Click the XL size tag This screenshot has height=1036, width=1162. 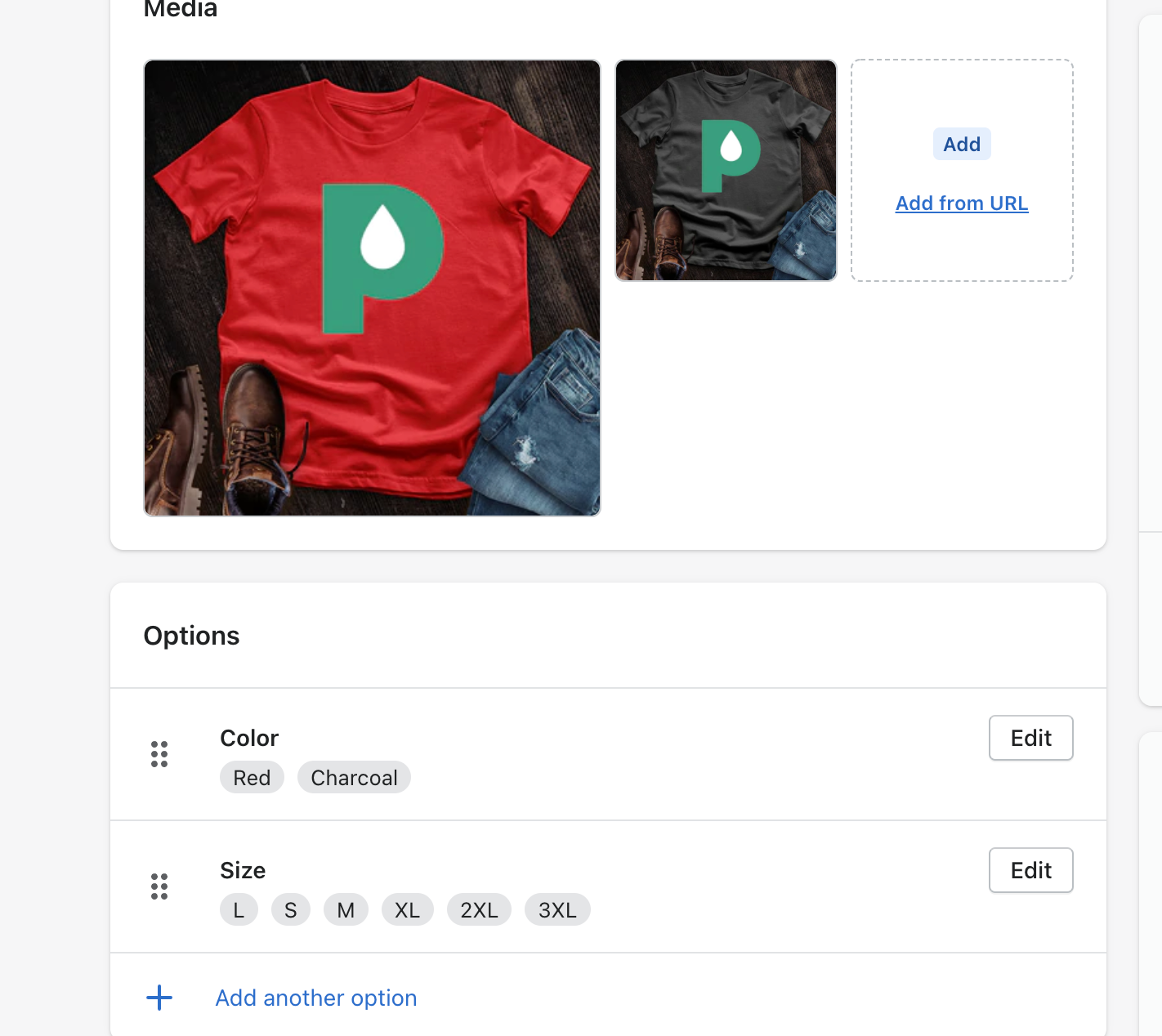click(x=407, y=910)
